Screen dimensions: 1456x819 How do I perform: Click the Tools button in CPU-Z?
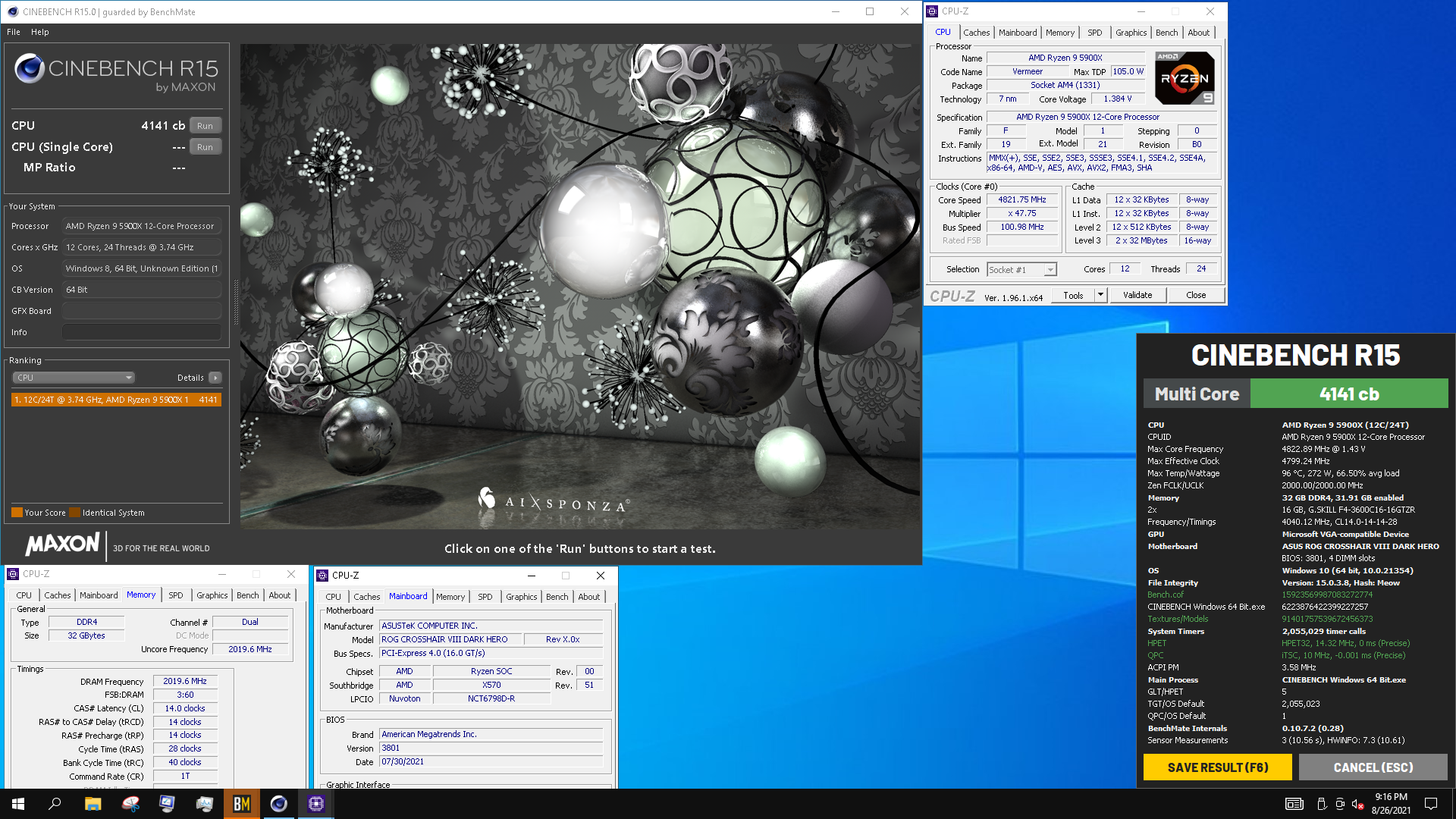pyautogui.click(x=1074, y=295)
